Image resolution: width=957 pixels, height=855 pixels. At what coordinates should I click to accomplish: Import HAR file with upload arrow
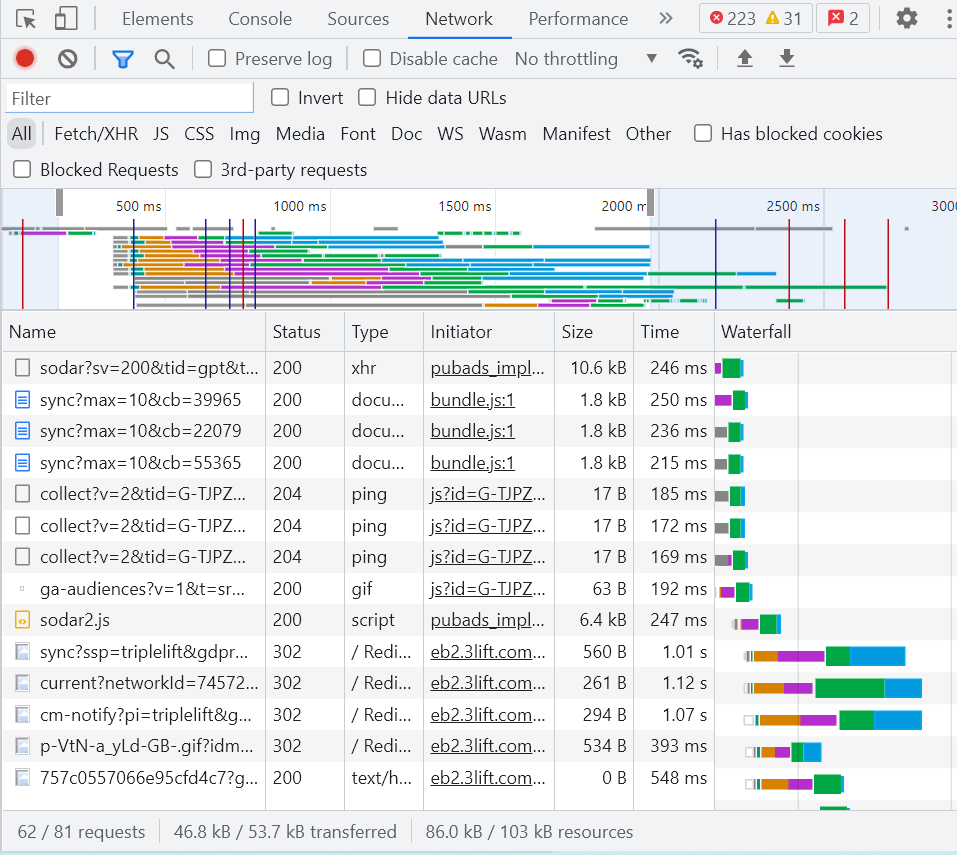[x=745, y=58]
